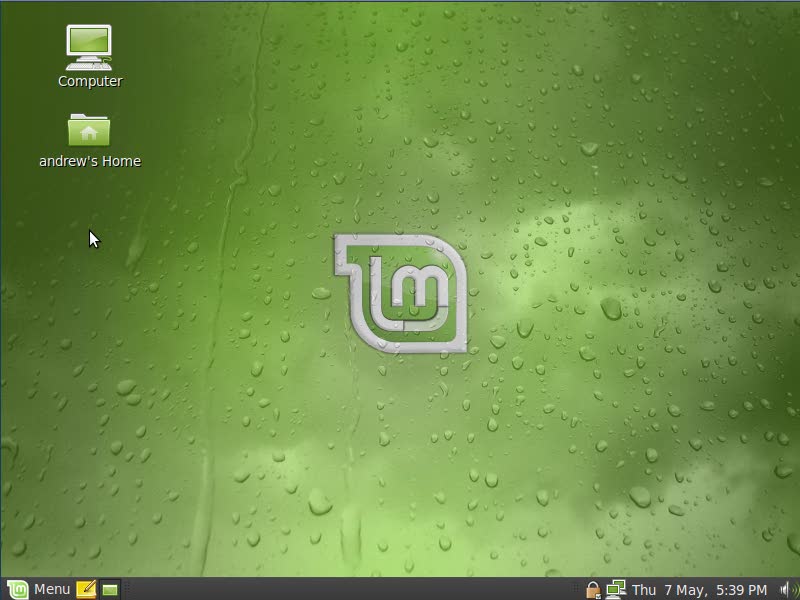The width and height of the screenshot is (800, 600).
Task: Expand the calendar from the panel clock
Action: coord(699,589)
